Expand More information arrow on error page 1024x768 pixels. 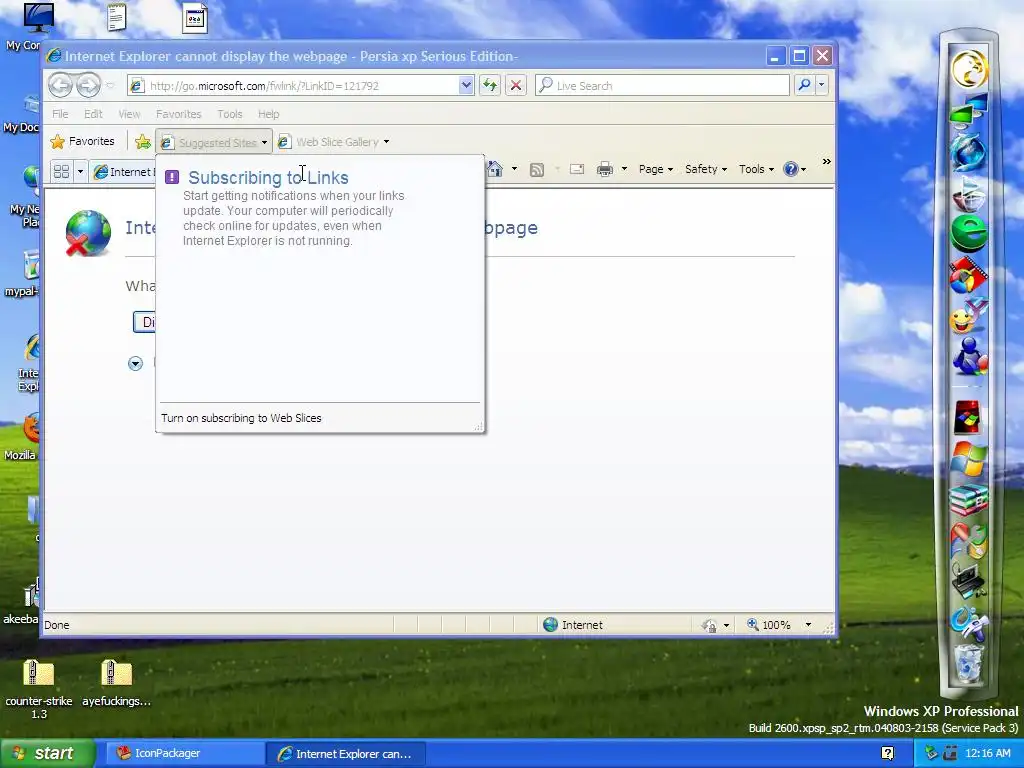click(135, 363)
